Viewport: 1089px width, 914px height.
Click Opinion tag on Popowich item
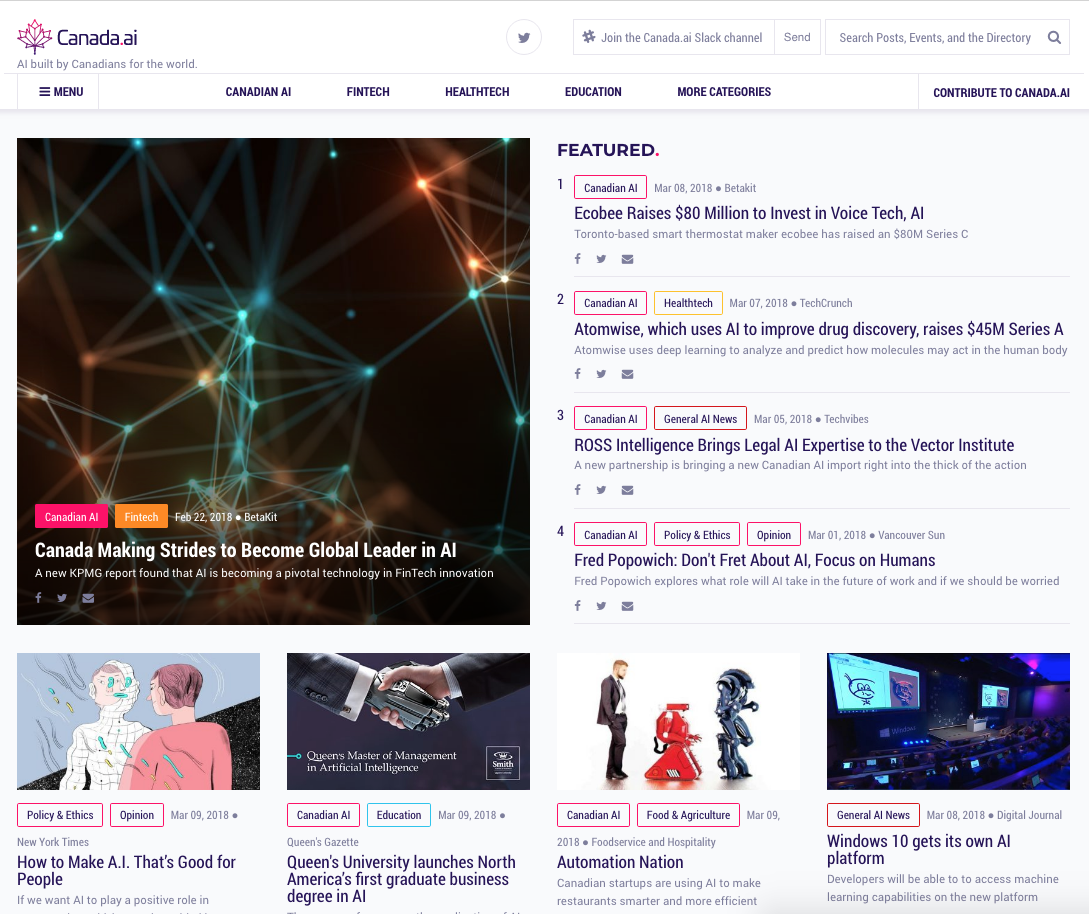point(774,535)
